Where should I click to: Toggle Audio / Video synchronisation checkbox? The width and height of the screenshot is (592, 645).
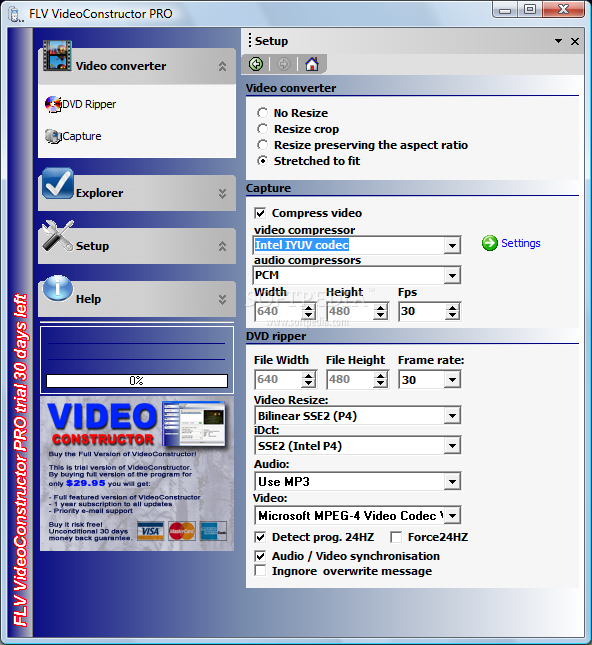point(260,556)
